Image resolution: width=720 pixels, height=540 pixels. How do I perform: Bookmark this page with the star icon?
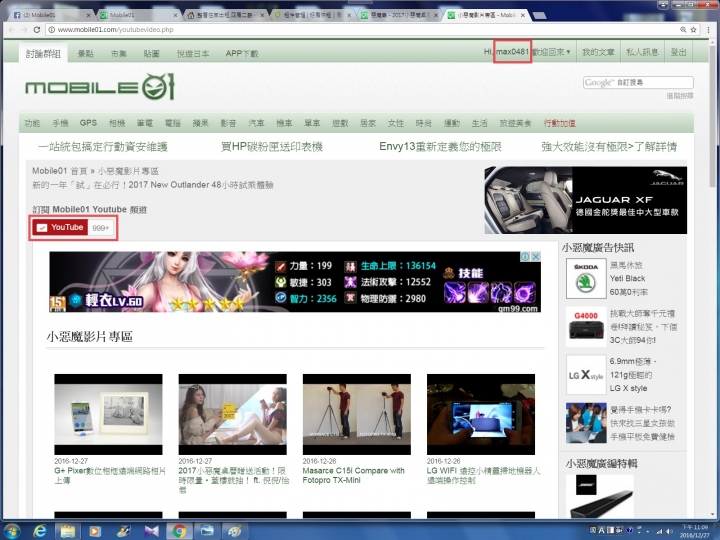[693, 29]
